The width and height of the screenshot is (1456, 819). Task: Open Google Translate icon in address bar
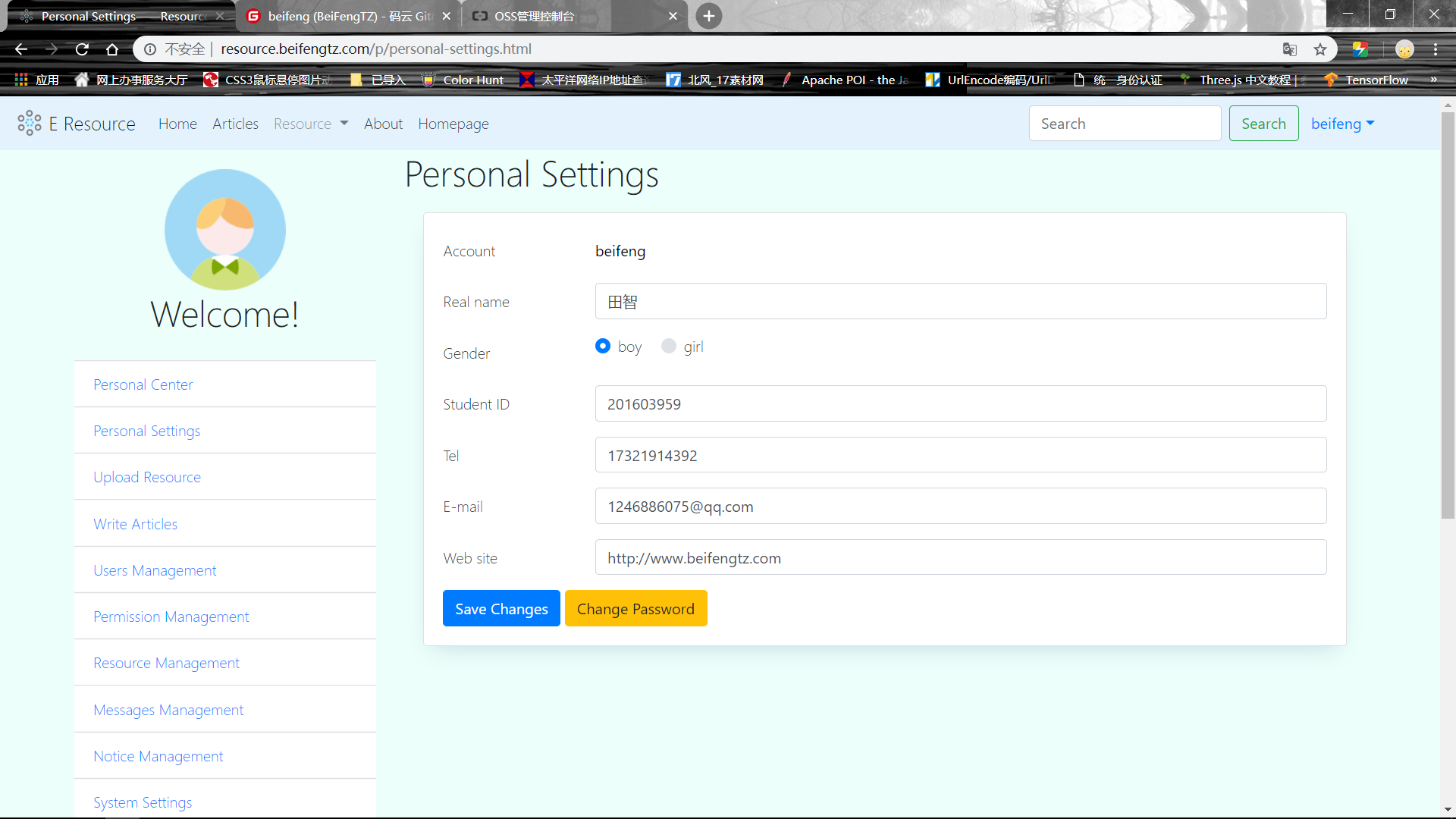tap(1289, 49)
